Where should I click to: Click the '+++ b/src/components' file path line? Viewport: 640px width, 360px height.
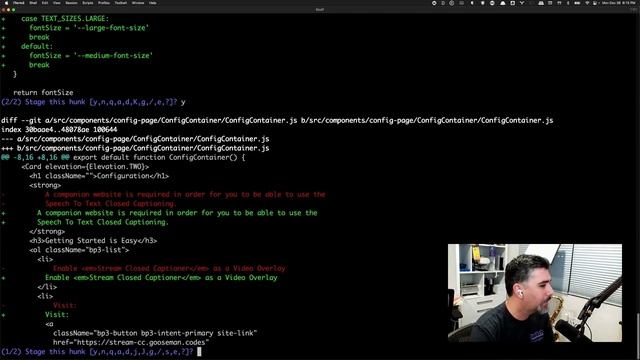(135, 148)
